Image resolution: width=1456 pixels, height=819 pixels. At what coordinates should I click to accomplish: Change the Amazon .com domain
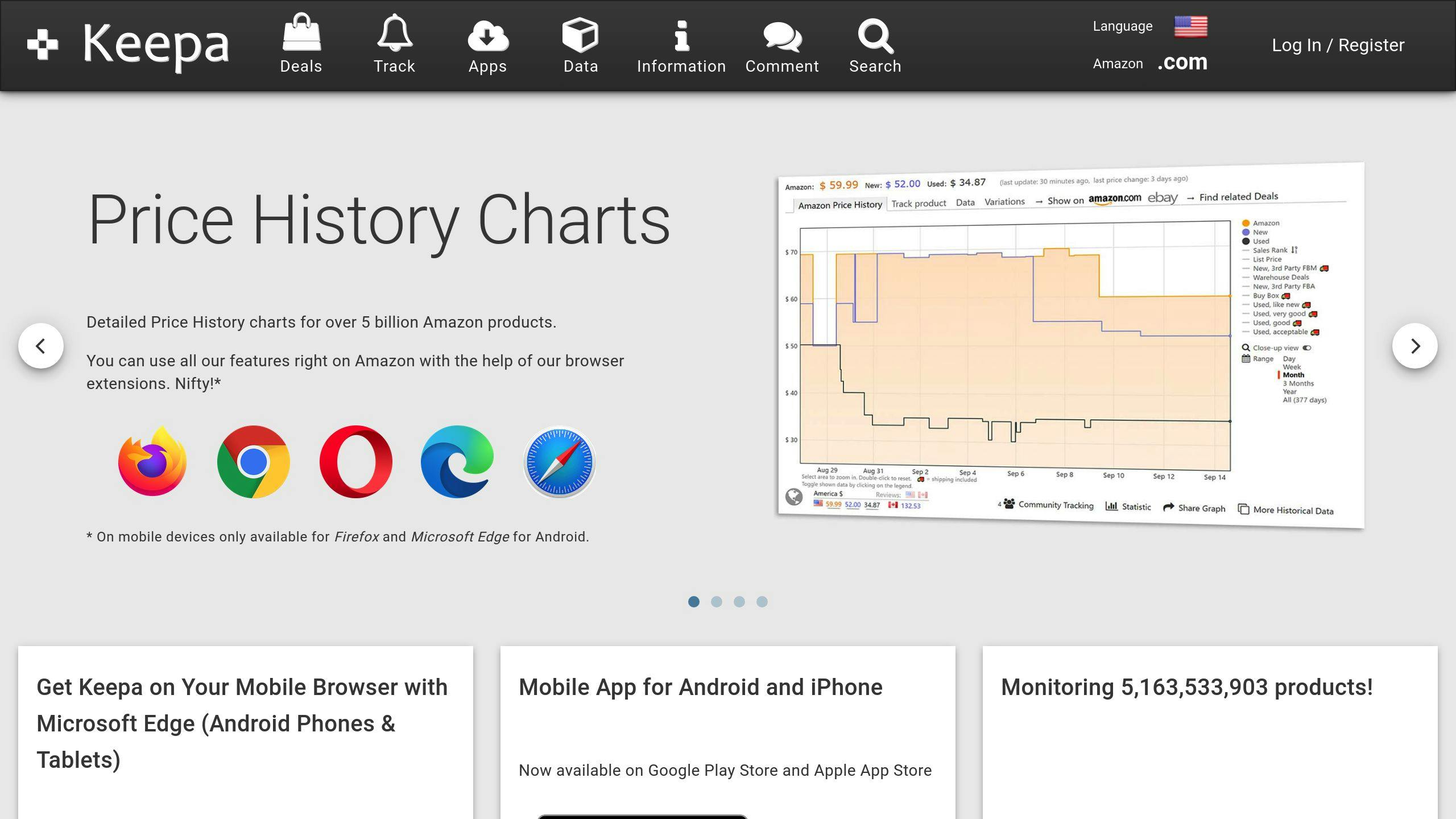point(1182,62)
